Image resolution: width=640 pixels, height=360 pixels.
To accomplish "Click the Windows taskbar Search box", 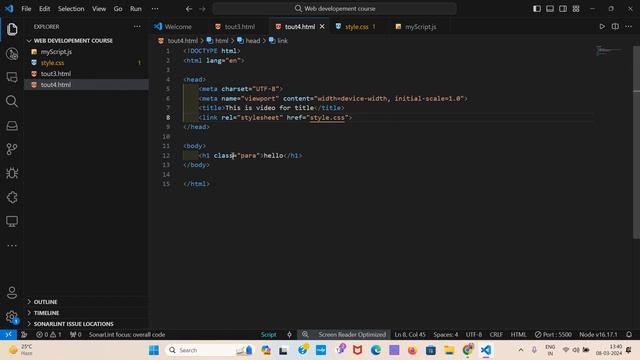I will 208,350.
